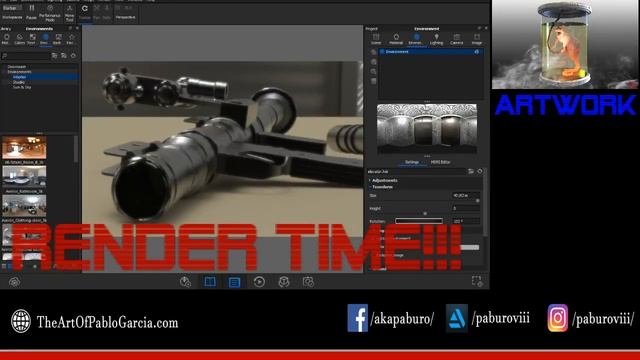Pick the first warm interior environment thumbnail

click(x=24, y=148)
